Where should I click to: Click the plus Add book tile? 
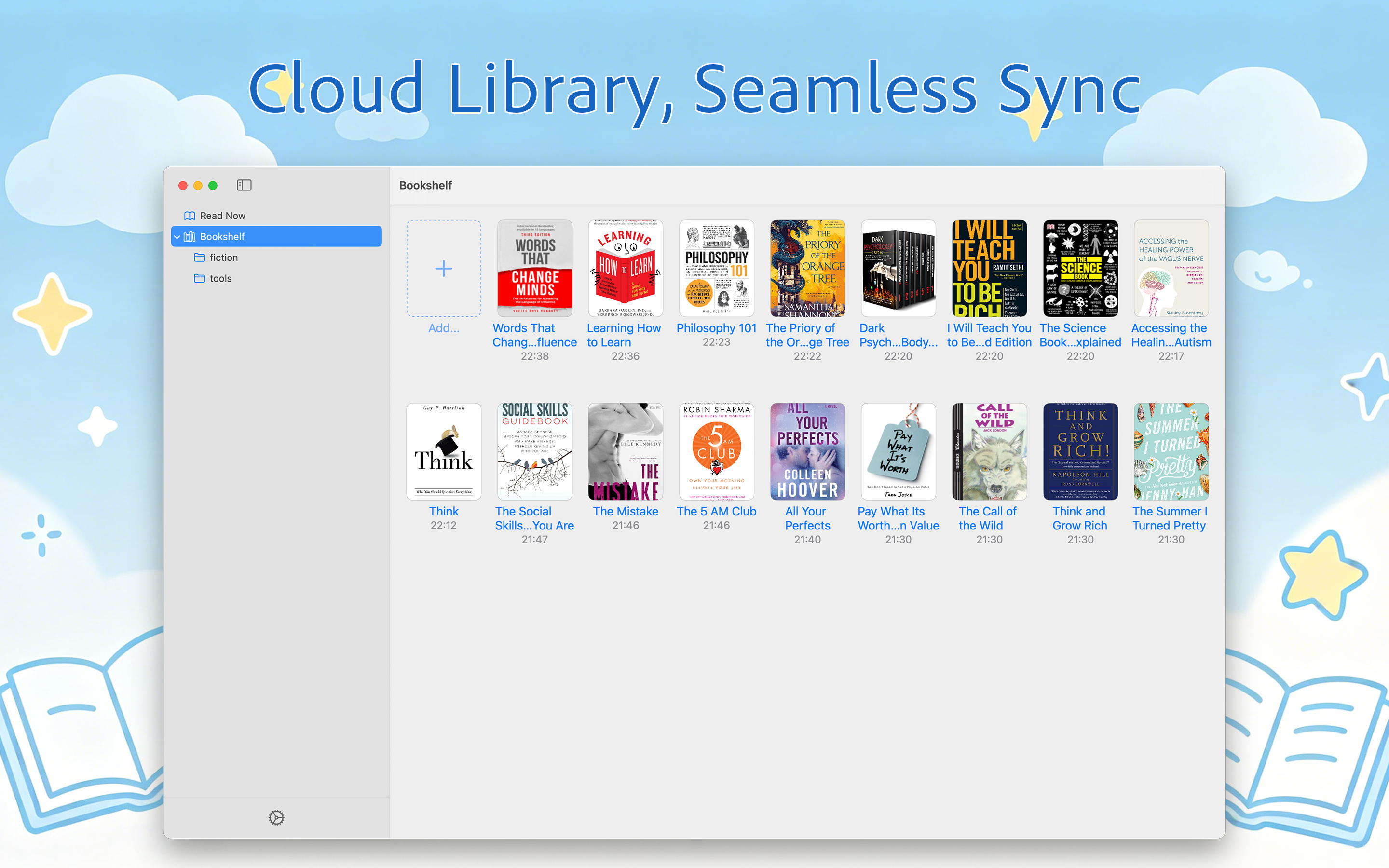click(x=444, y=268)
